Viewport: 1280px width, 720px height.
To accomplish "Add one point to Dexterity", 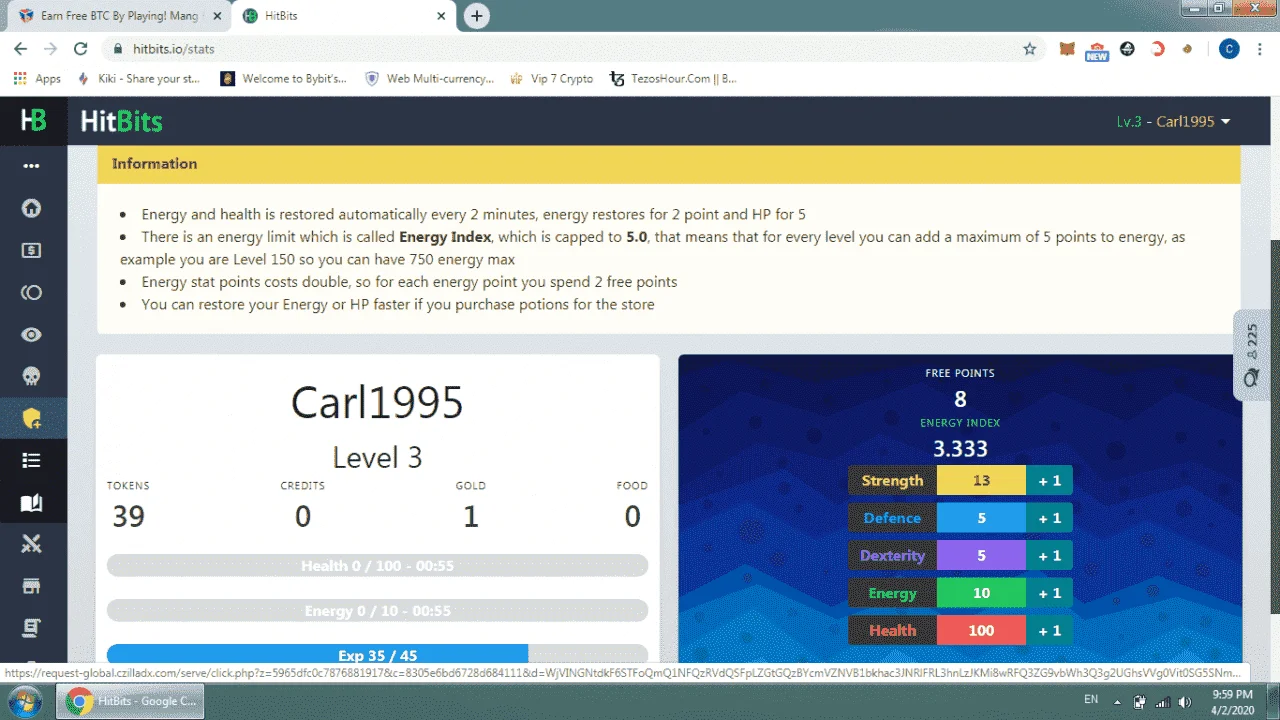I will (x=1049, y=555).
